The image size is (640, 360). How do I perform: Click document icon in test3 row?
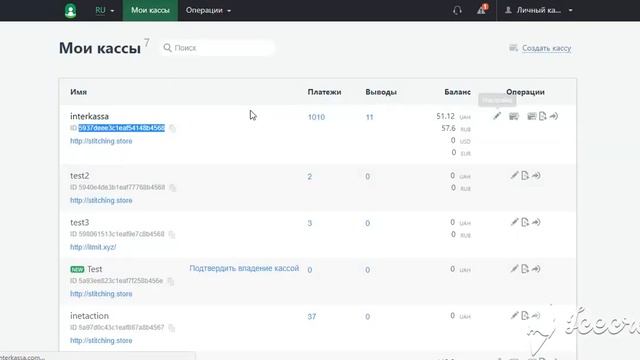click(x=525, y=222)
